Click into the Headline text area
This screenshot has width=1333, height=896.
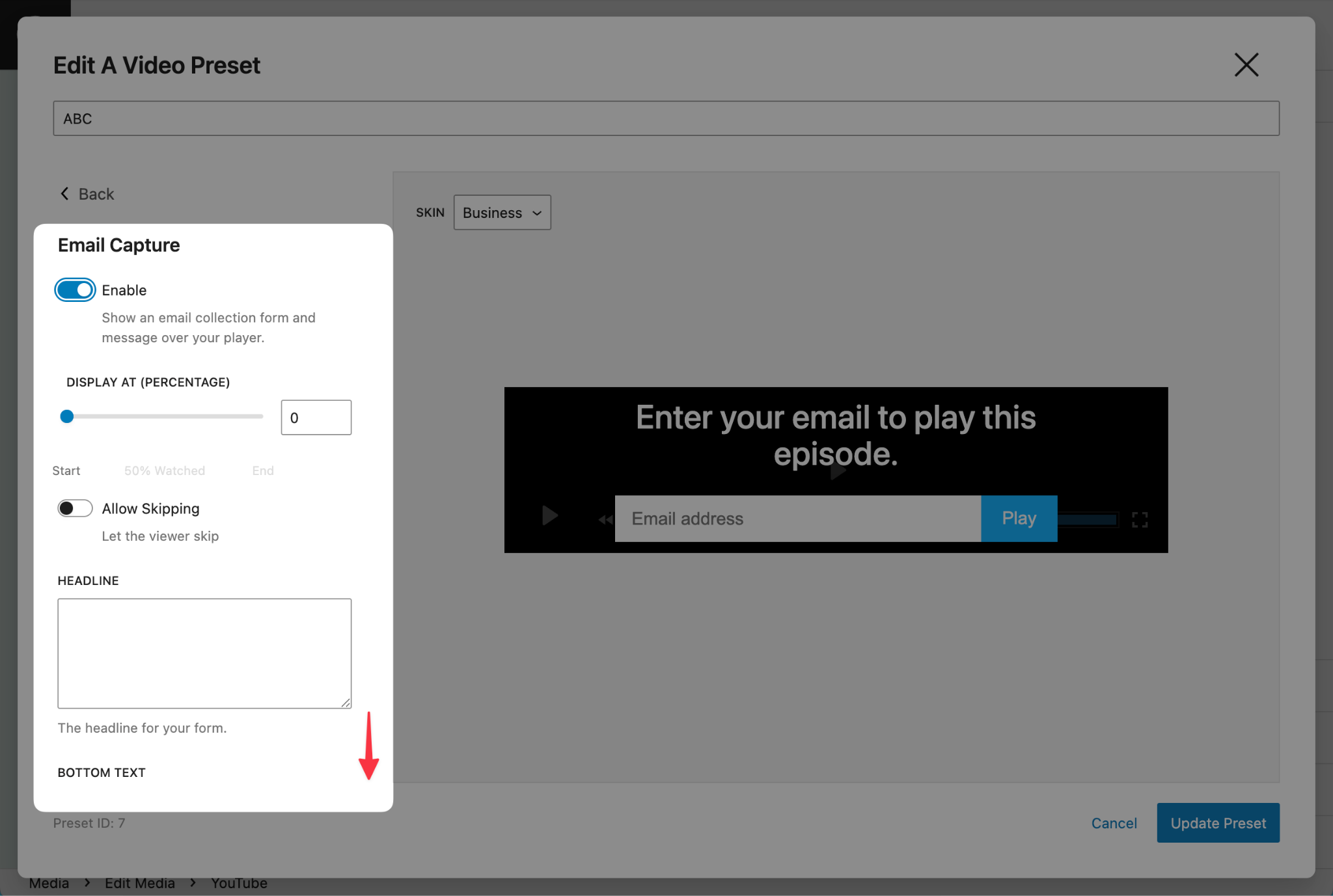204,653
